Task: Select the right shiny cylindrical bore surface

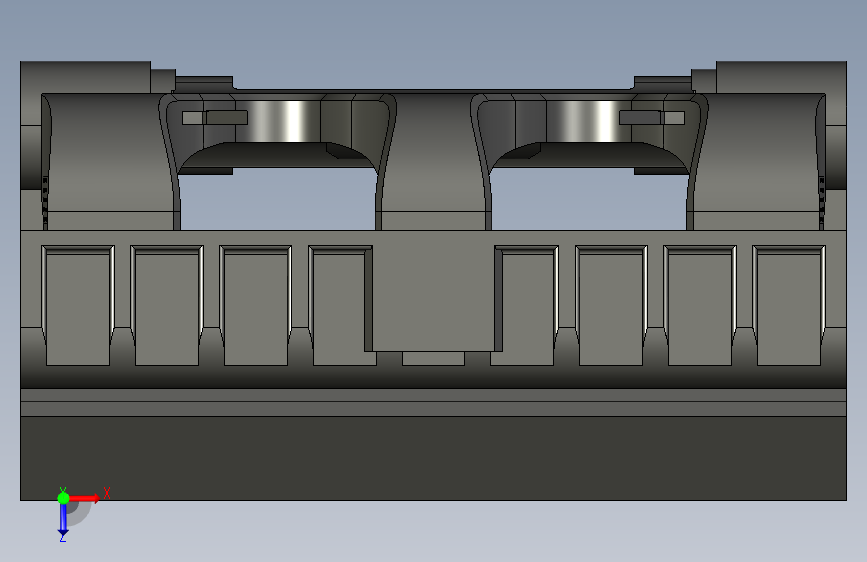Action: click(x=589, y=121)
